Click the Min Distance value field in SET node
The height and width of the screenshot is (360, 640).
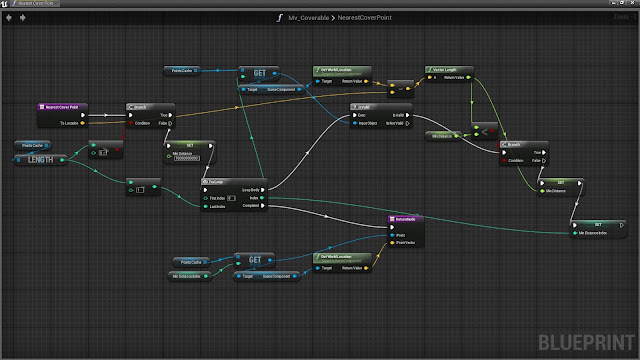pyautogui.click(x=187, y=158)
